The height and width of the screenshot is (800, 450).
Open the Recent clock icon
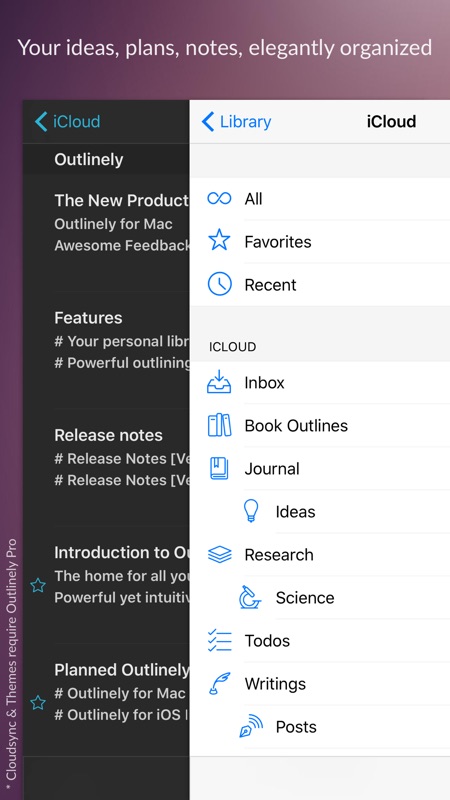tap(219, 284)
